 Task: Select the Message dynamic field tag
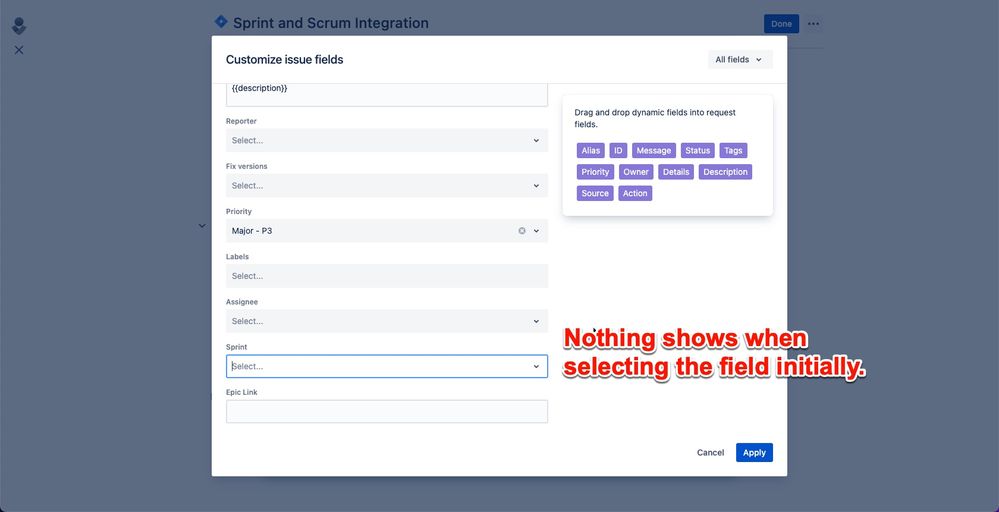pyautogui.click(x=654, y=150)
